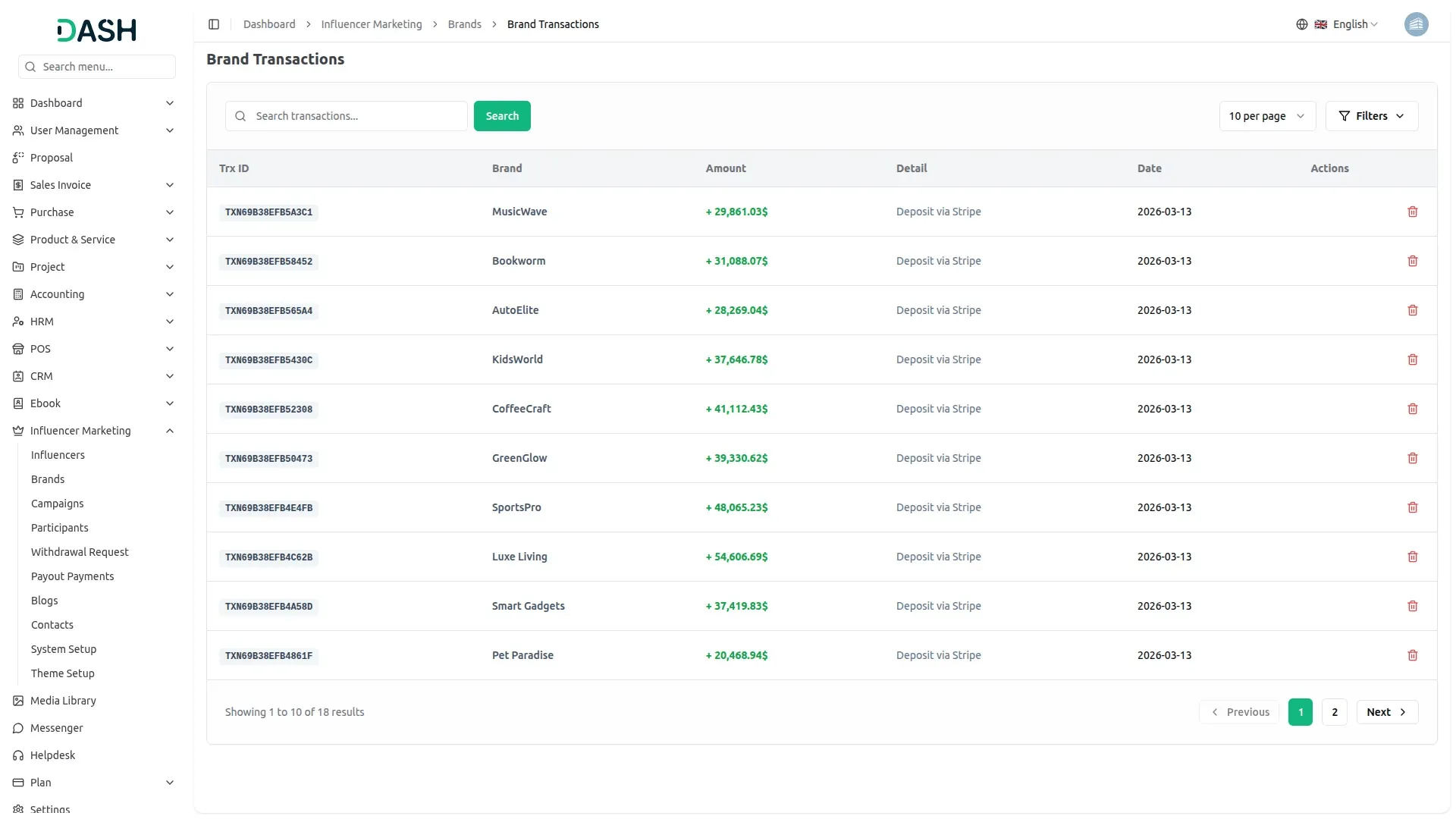The width and height of the screenshot is (1456, 819).
Task: Open English language selector
Action: 1354,24
